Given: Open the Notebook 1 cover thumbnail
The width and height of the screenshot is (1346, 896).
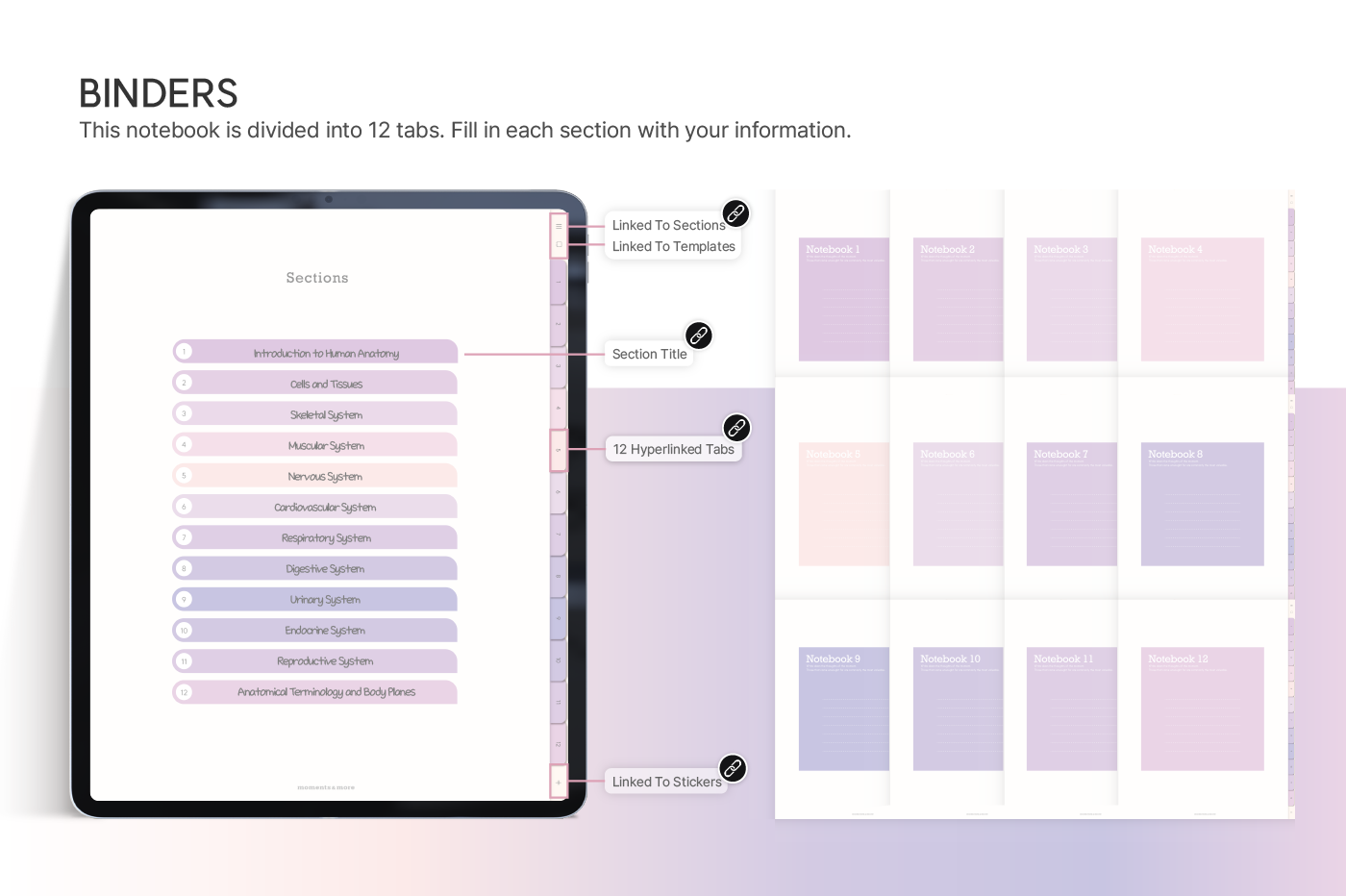Looking at the screenshot, I should [843, 300].
